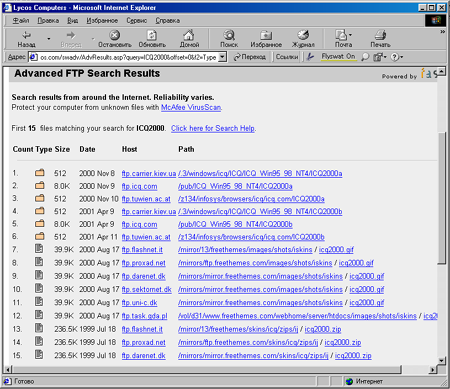Open ftp.proxad.net host link in row 8
The height and width of the screenshot is (389, 450).
(143, 263)
